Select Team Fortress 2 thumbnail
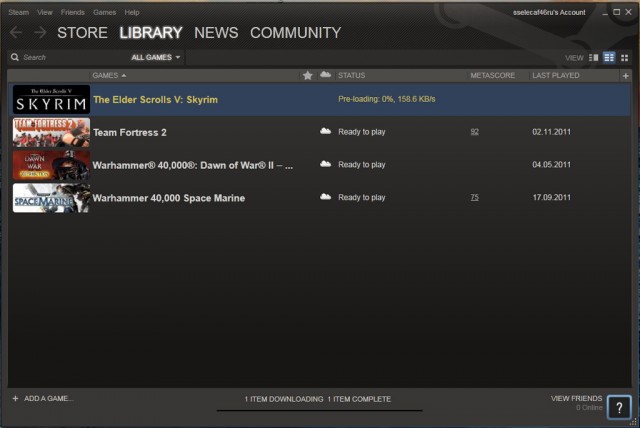Viewport: 640px width, 428px height. tap(51, 132)
